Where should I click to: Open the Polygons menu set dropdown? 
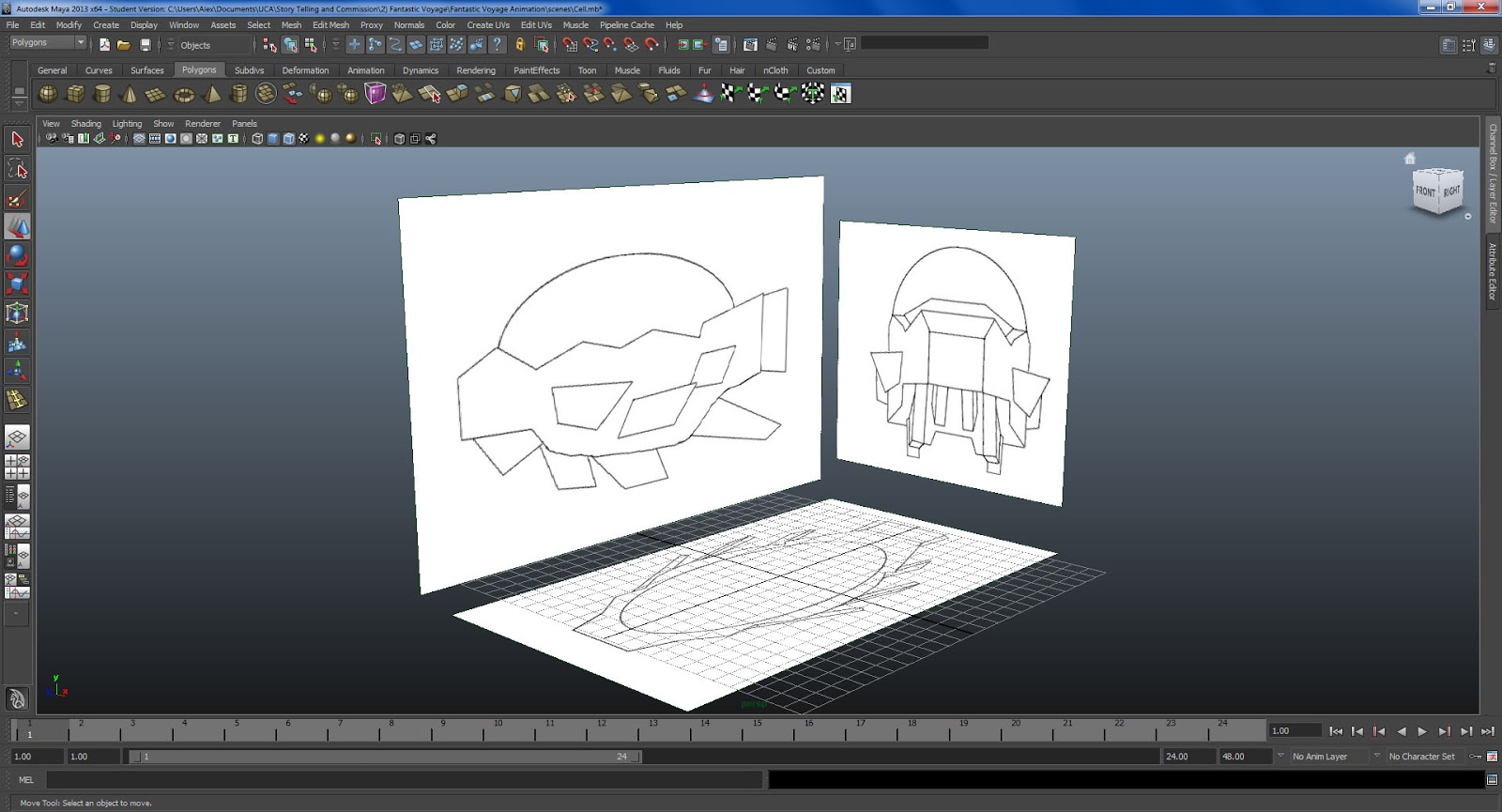(x=81, y=42)
